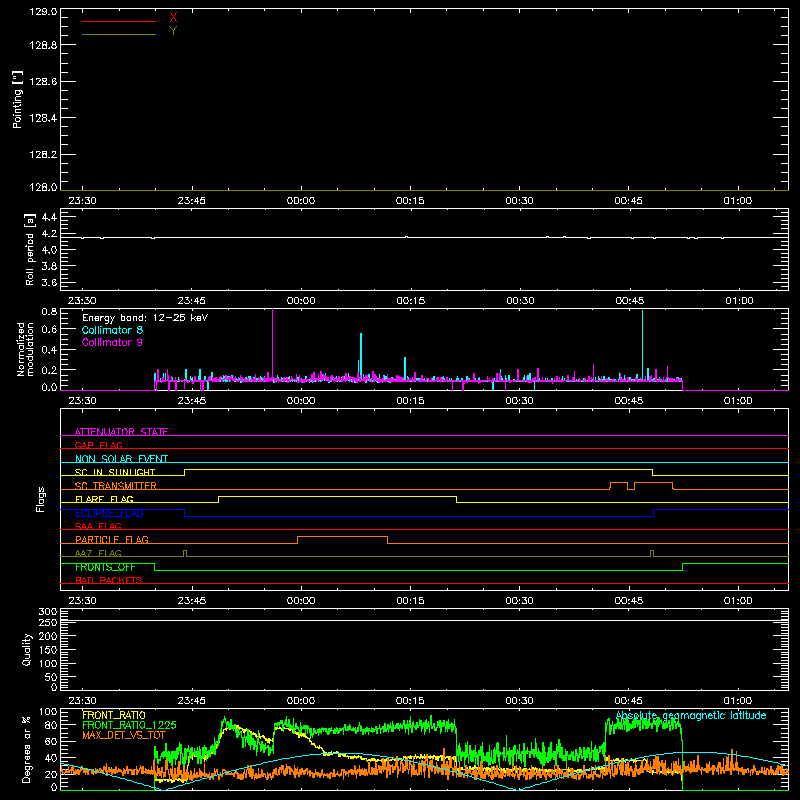Click the Degrees or % axis title
The width and height of the screenshot is (800, 800).
coord(27,750)
